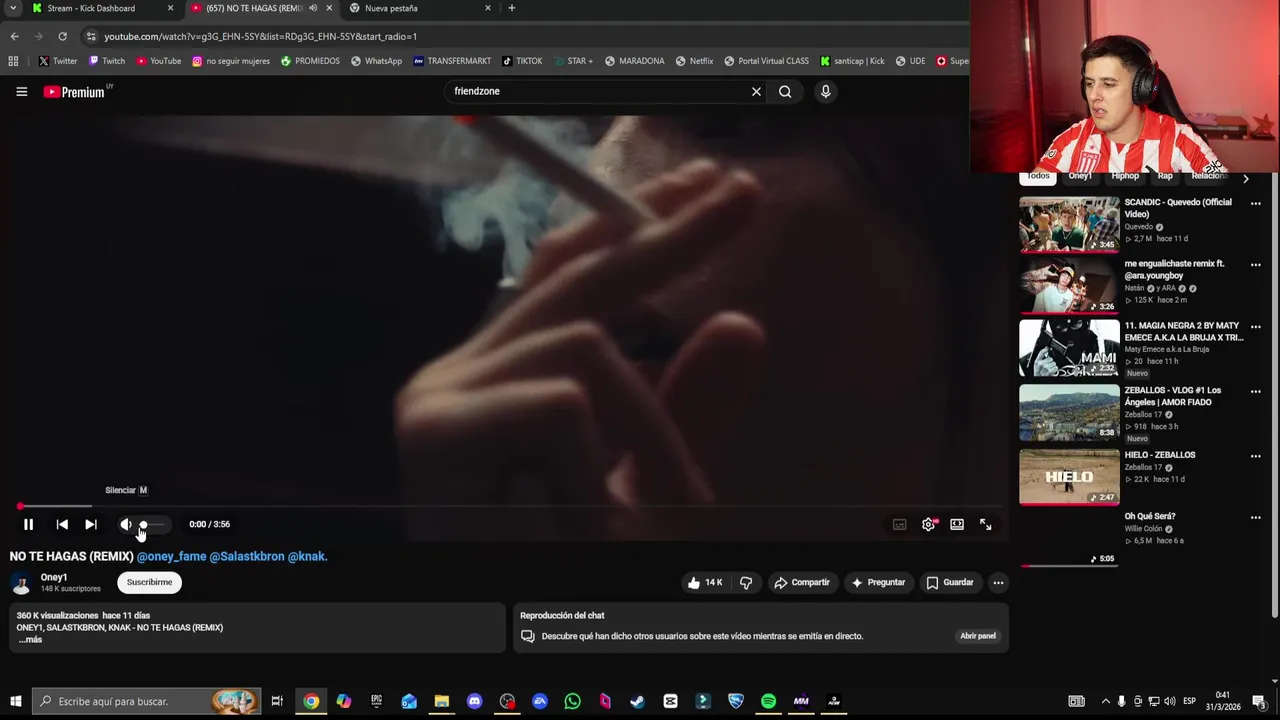Skip to the next video

[x=91, y=524]
